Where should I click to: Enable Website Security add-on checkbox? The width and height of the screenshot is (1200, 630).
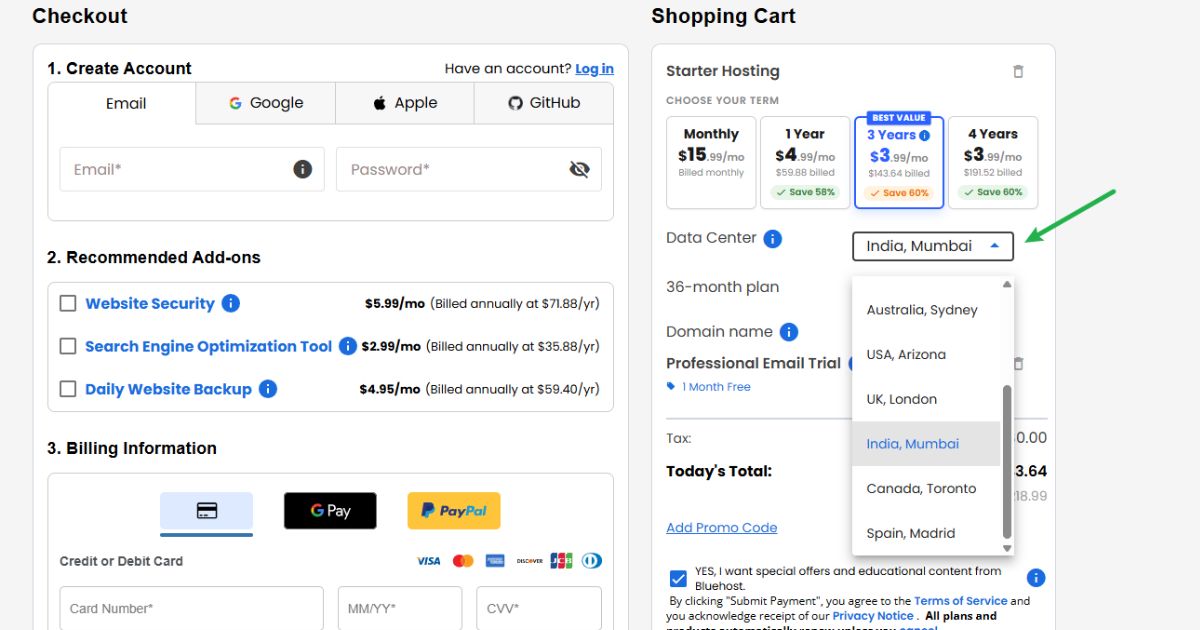pos(68,303)
